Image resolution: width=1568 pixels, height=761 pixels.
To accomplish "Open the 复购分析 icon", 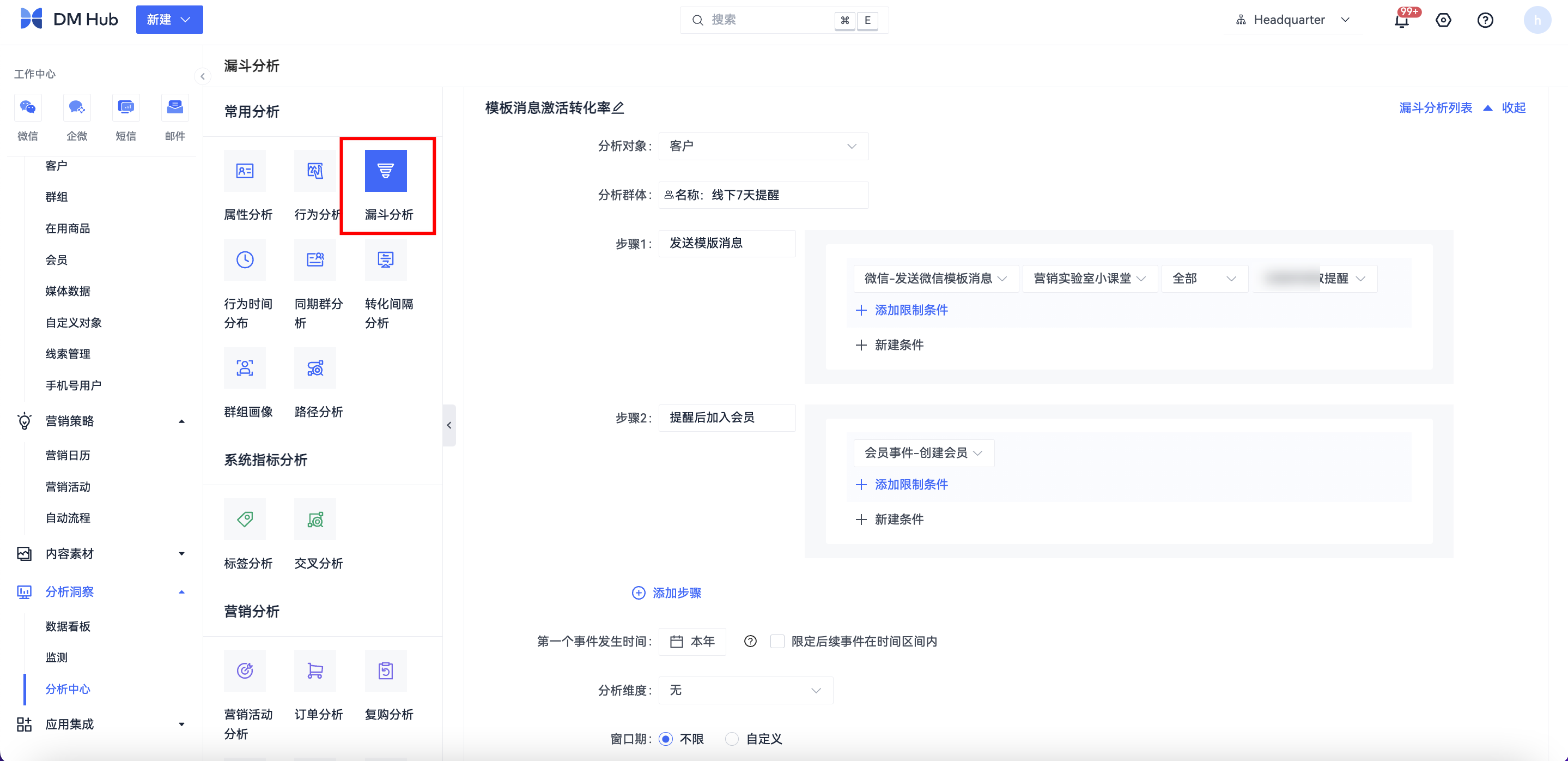I will click(x=386, y=671).
